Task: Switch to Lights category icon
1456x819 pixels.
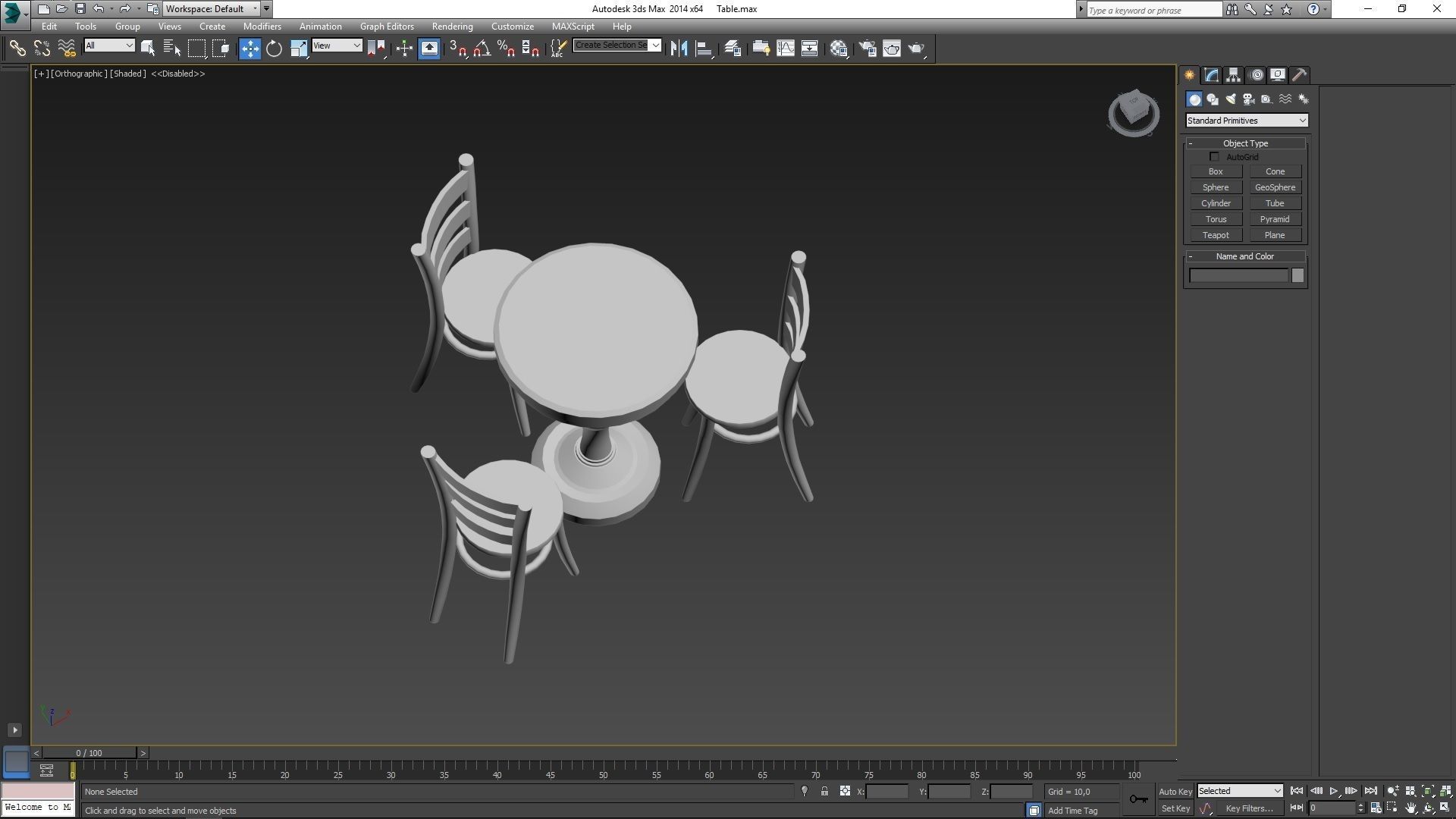Action: 1231,99
